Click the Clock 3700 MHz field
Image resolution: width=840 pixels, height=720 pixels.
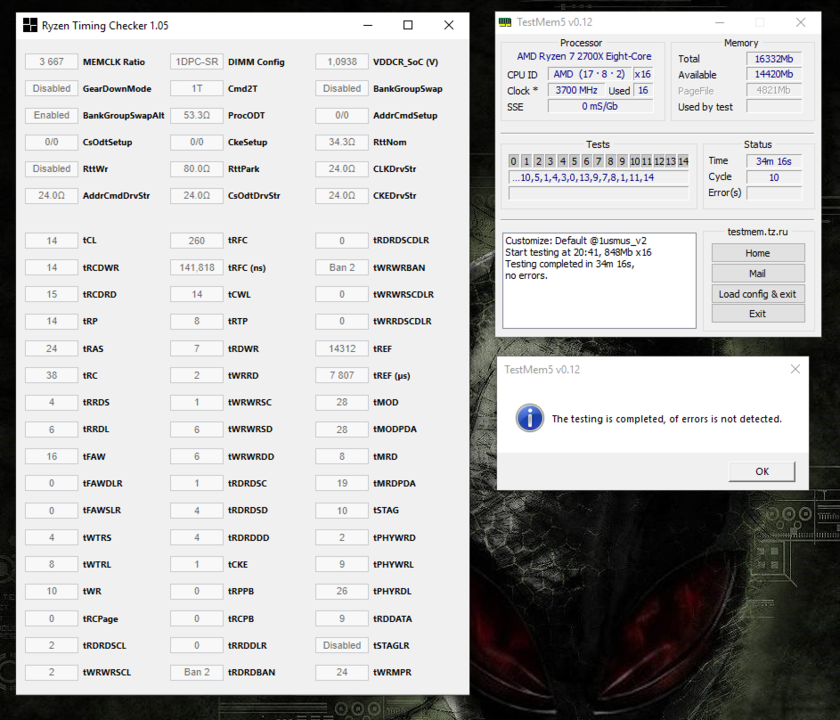coord(576,90)
